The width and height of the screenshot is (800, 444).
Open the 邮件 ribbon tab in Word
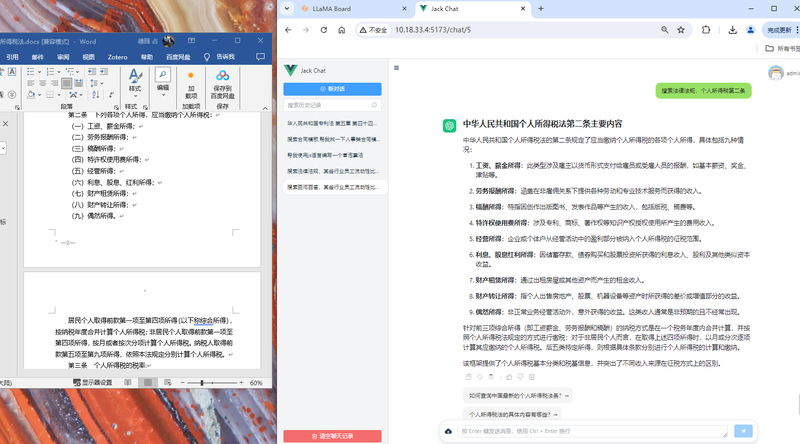(x=38, y=57)
